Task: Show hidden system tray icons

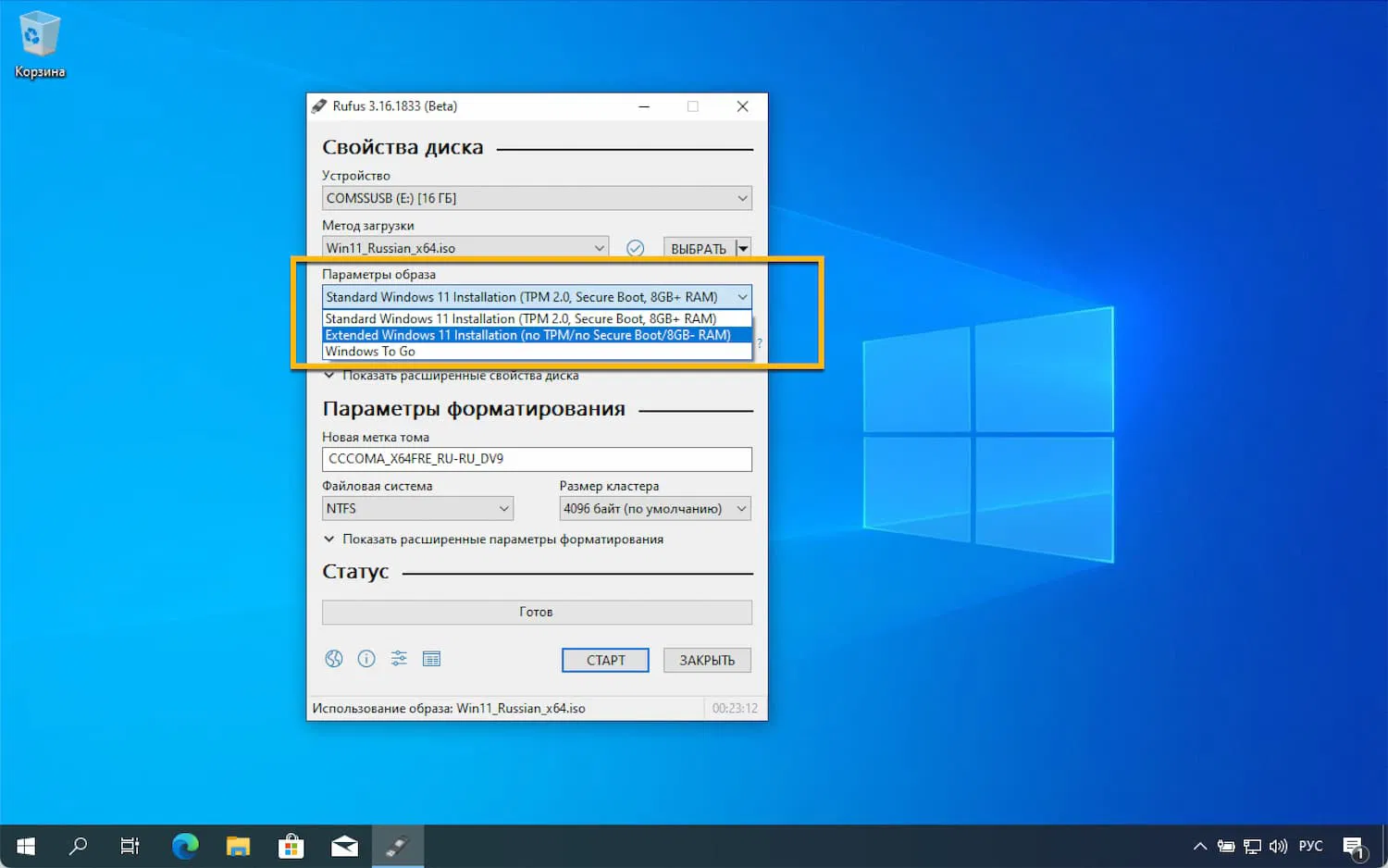Action: tap(1200, 846)
